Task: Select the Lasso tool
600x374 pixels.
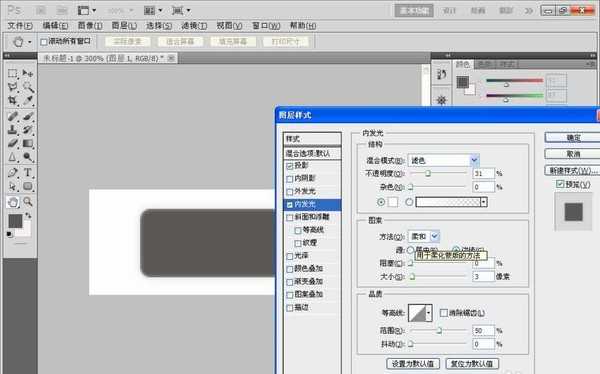Action: point(13,87)
